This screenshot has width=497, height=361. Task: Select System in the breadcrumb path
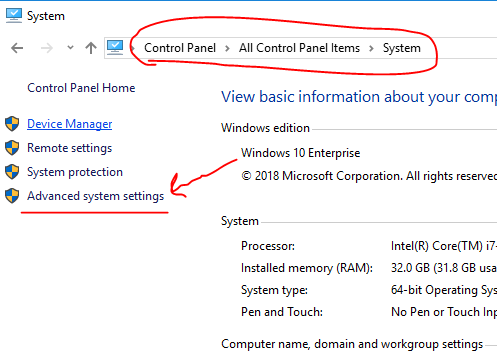402,48
